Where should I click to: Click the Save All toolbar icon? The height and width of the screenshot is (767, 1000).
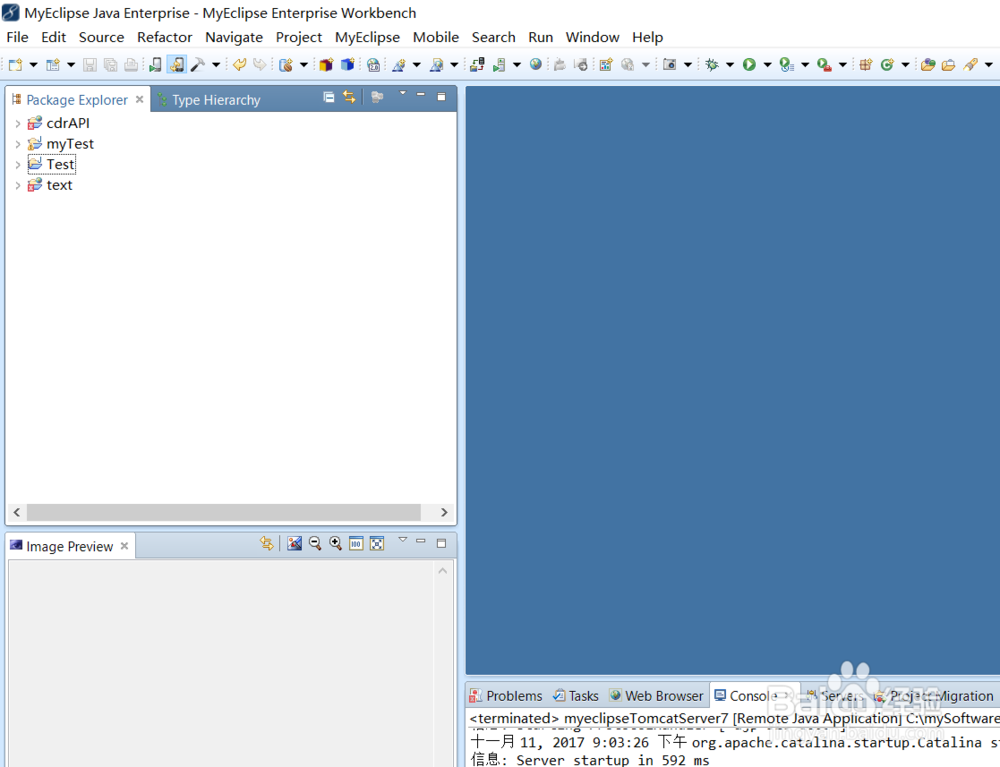[x=110, y=64]
